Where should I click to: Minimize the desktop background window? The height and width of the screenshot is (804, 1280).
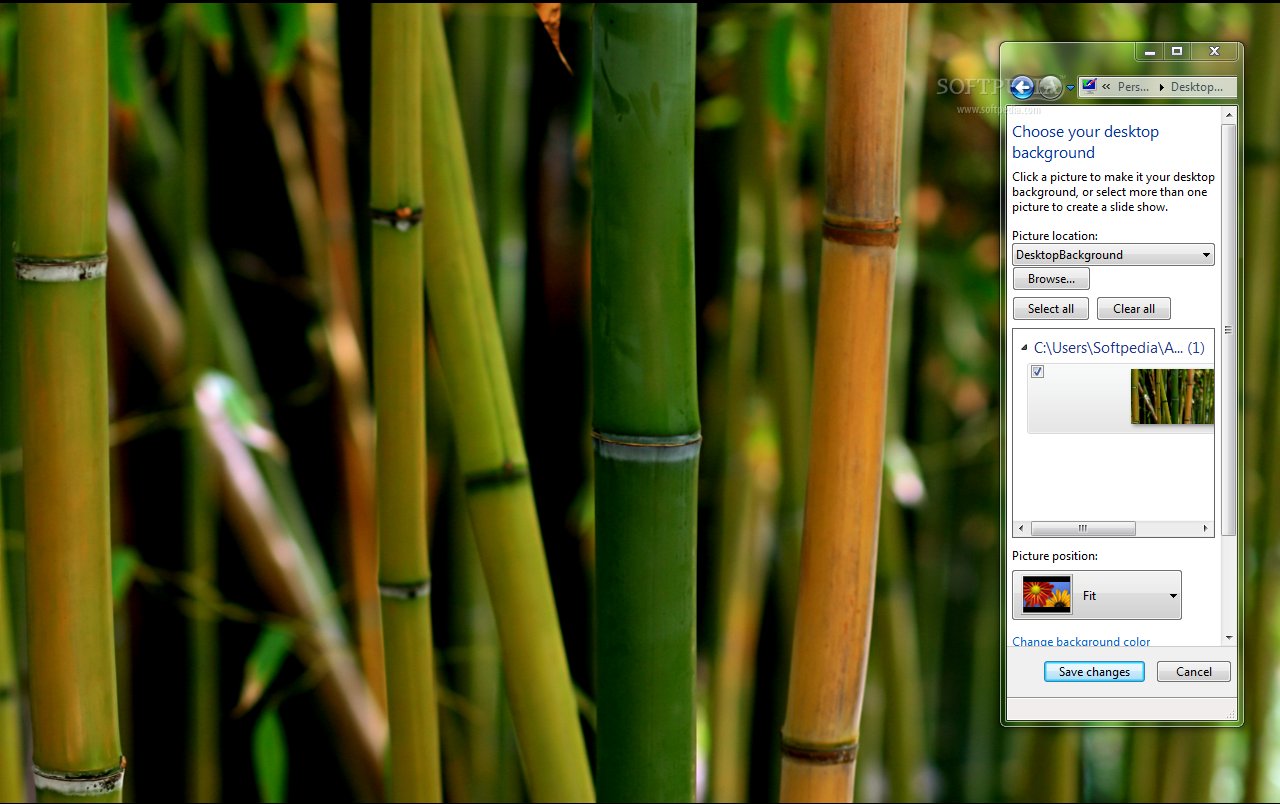pos(1150,51)
